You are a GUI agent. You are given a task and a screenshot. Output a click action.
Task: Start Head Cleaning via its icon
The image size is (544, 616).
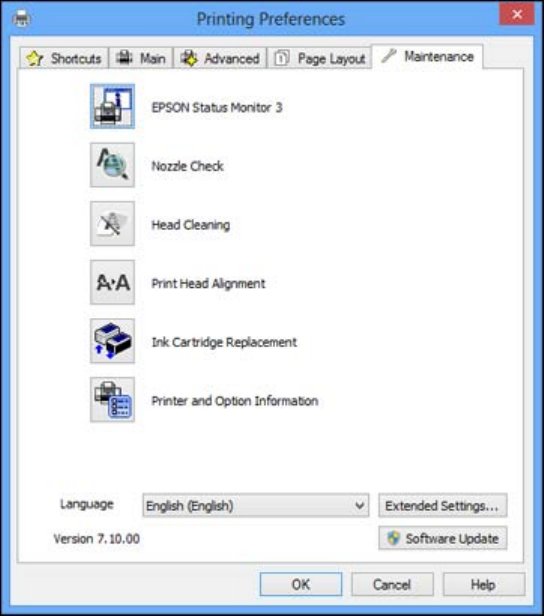click(x=112, y=224)
